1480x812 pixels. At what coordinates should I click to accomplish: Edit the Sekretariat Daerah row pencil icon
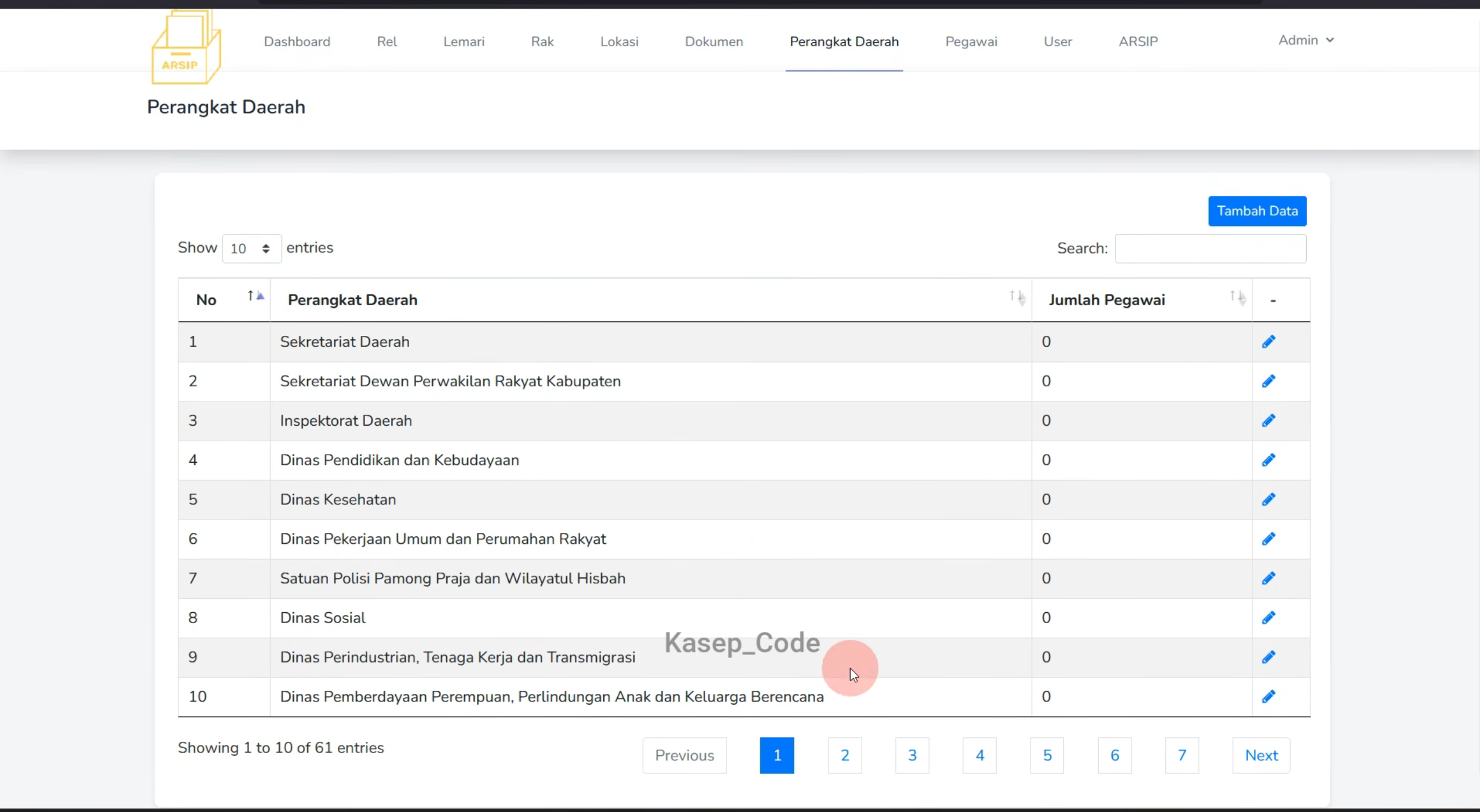point(1268,342)
